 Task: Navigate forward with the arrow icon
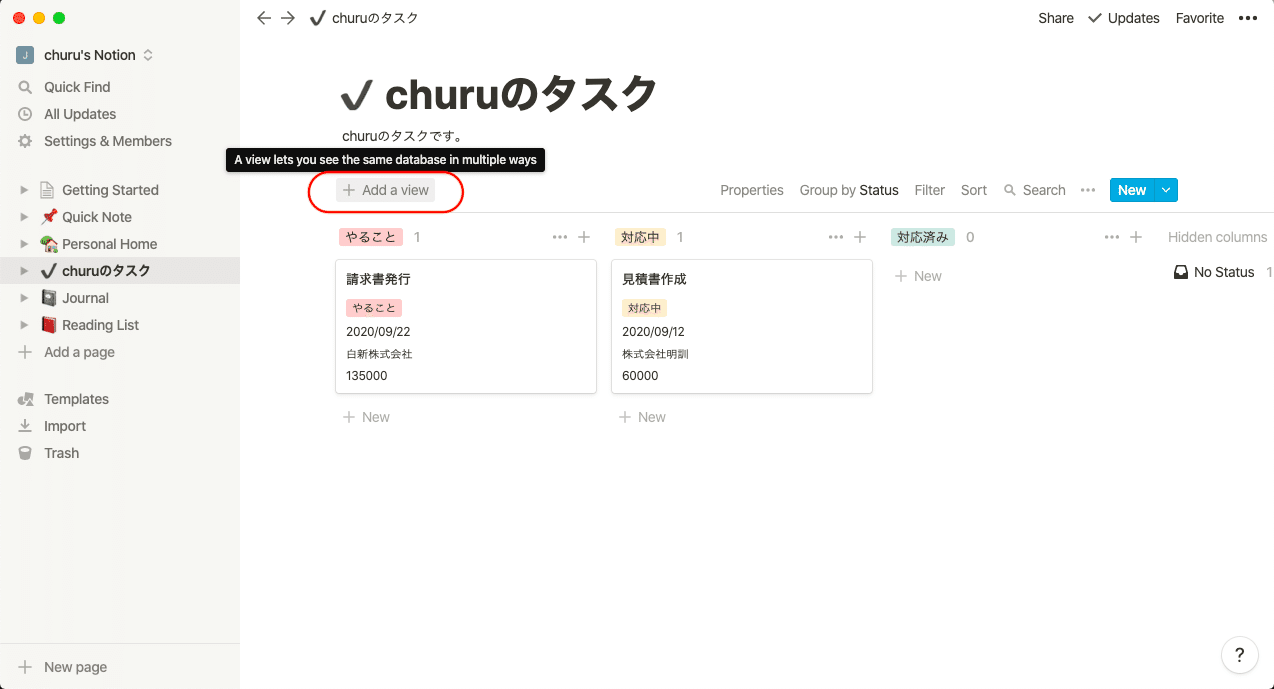pyautogui.click(x=287, y=17)
